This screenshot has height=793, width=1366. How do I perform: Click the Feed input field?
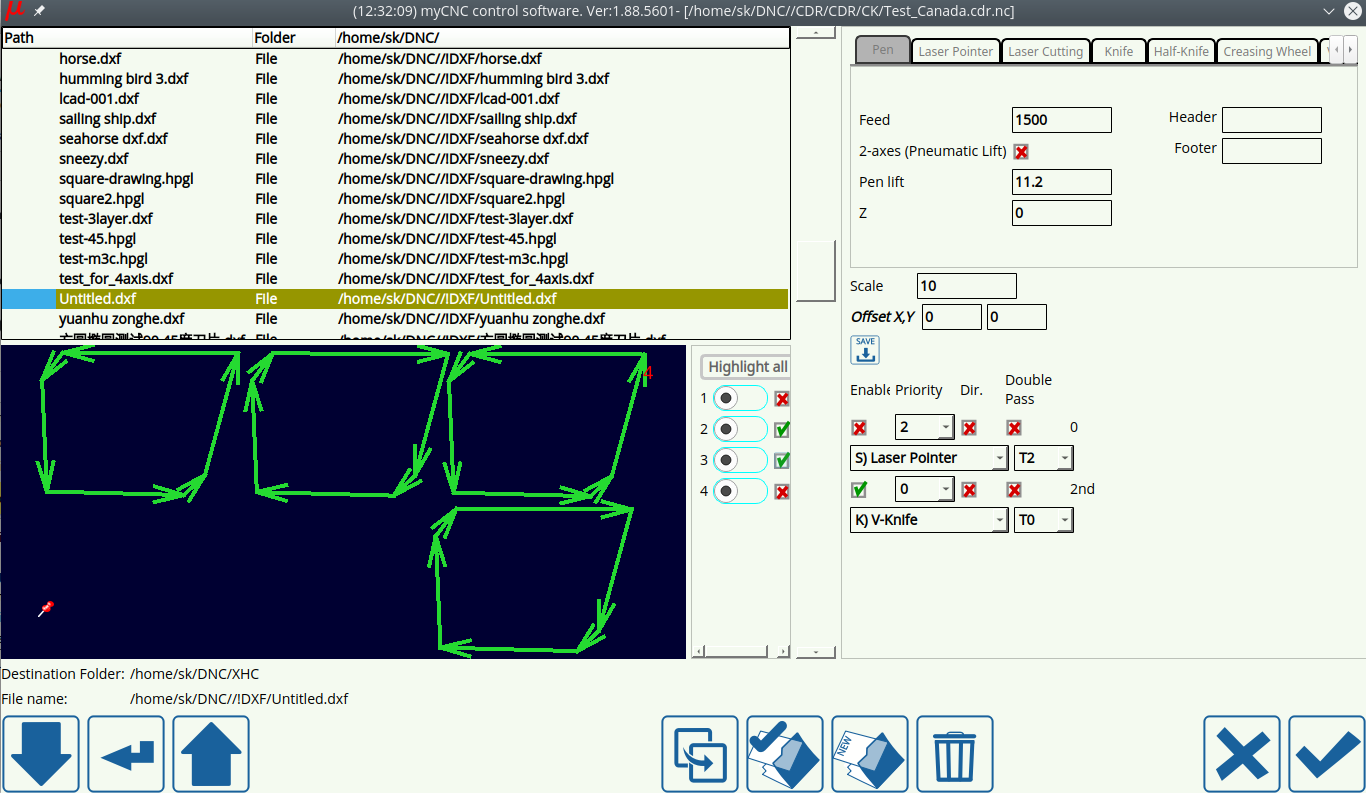point(1061,120)
